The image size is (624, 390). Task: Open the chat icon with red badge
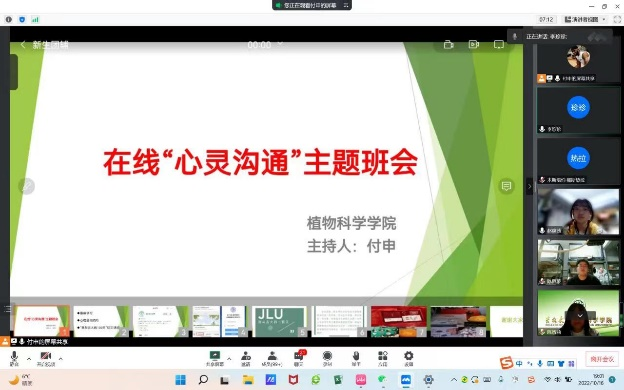(x=299, y=358)
